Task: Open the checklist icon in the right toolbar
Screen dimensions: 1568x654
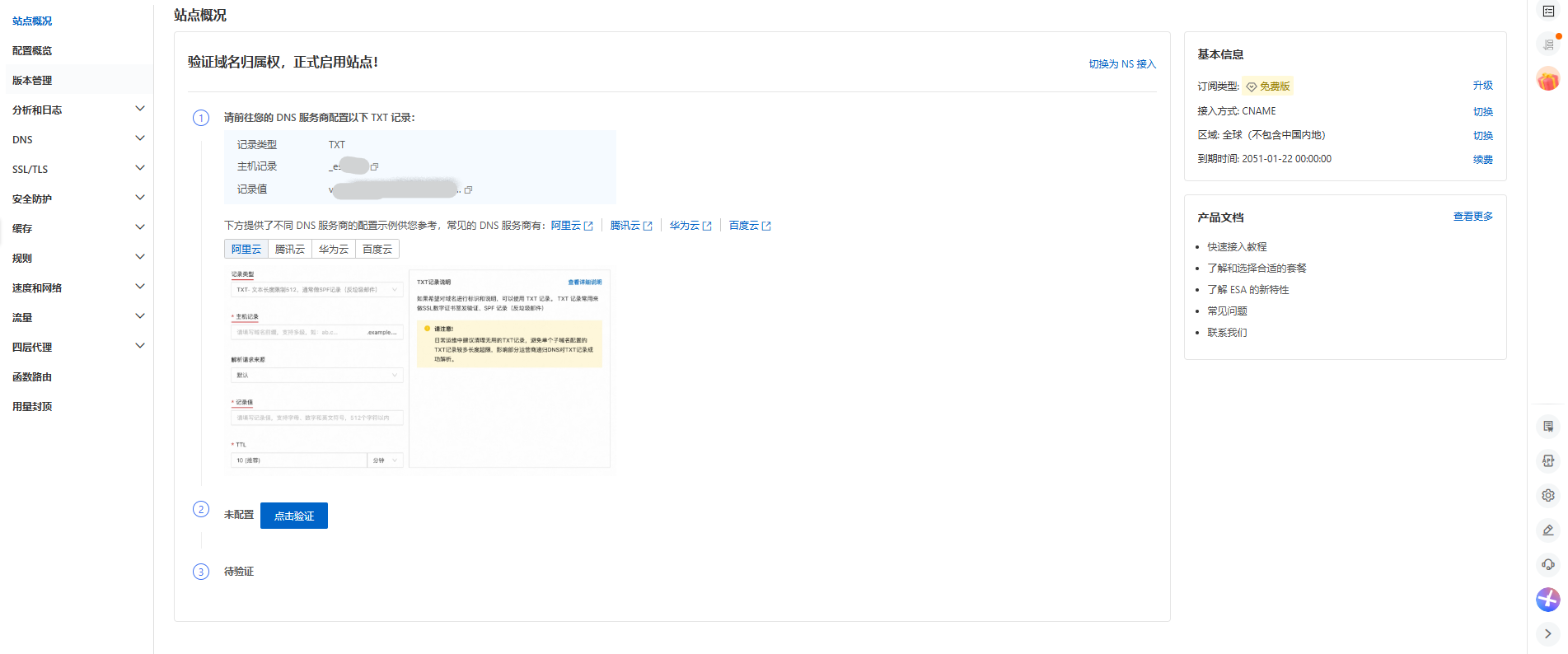Action: 1548,12
